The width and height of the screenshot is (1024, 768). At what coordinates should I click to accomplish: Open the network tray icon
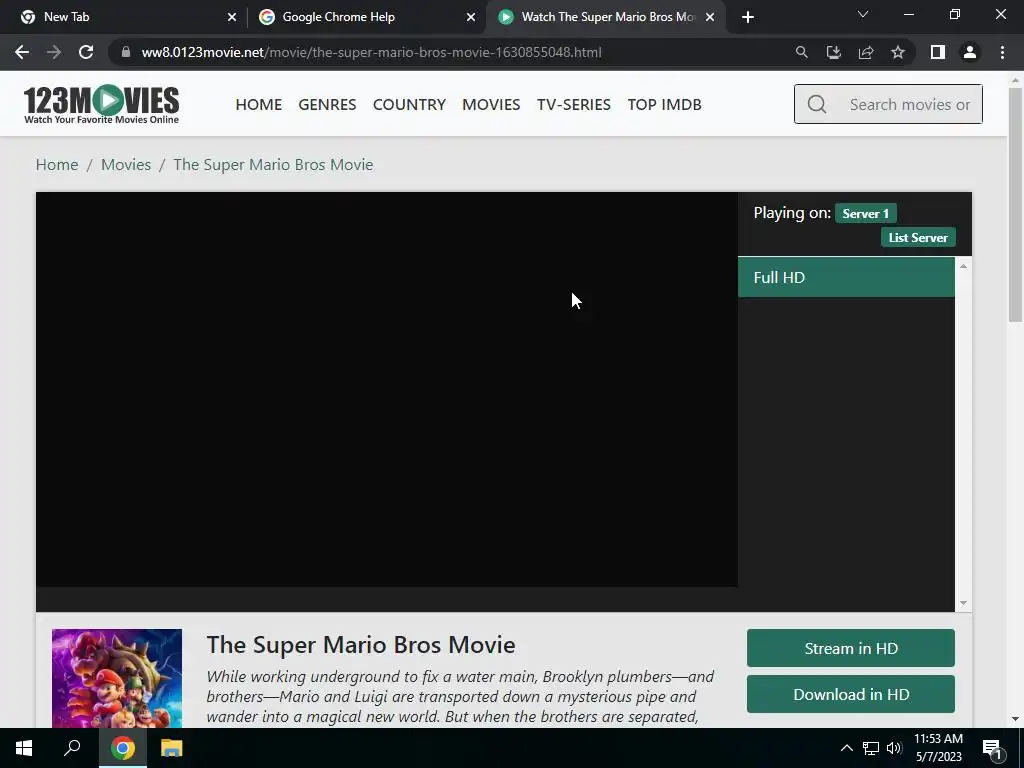[x=871, y=748]
